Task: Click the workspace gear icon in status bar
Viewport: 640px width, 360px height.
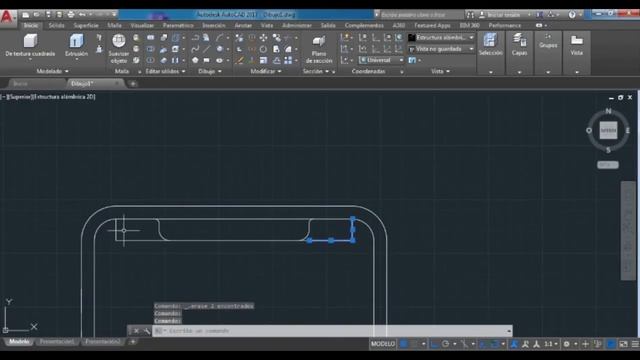Action: click(x=567, y=344)
